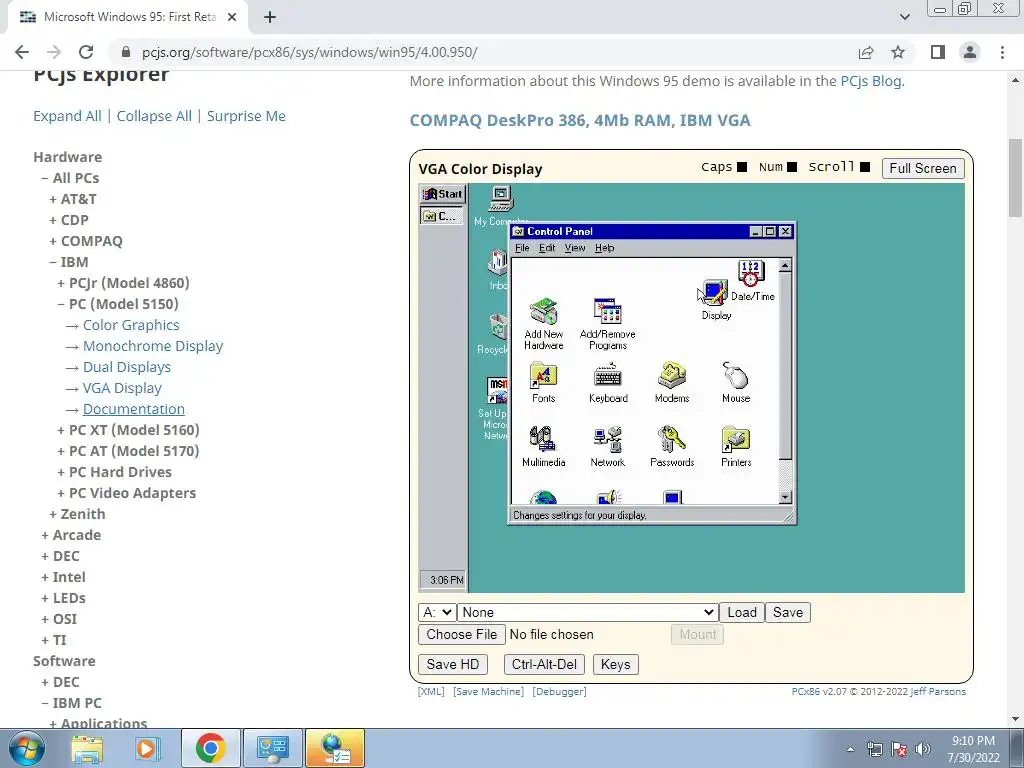Open the Network icon
The height and width of the screenshot is (768, 1024).
coord(608,447)
